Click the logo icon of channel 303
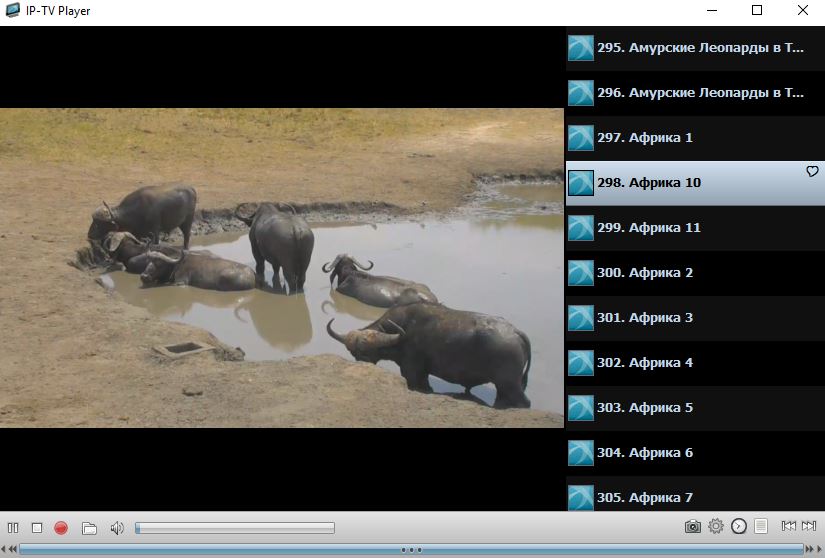Viewport: 825px width, 558px height. (581, 408)
